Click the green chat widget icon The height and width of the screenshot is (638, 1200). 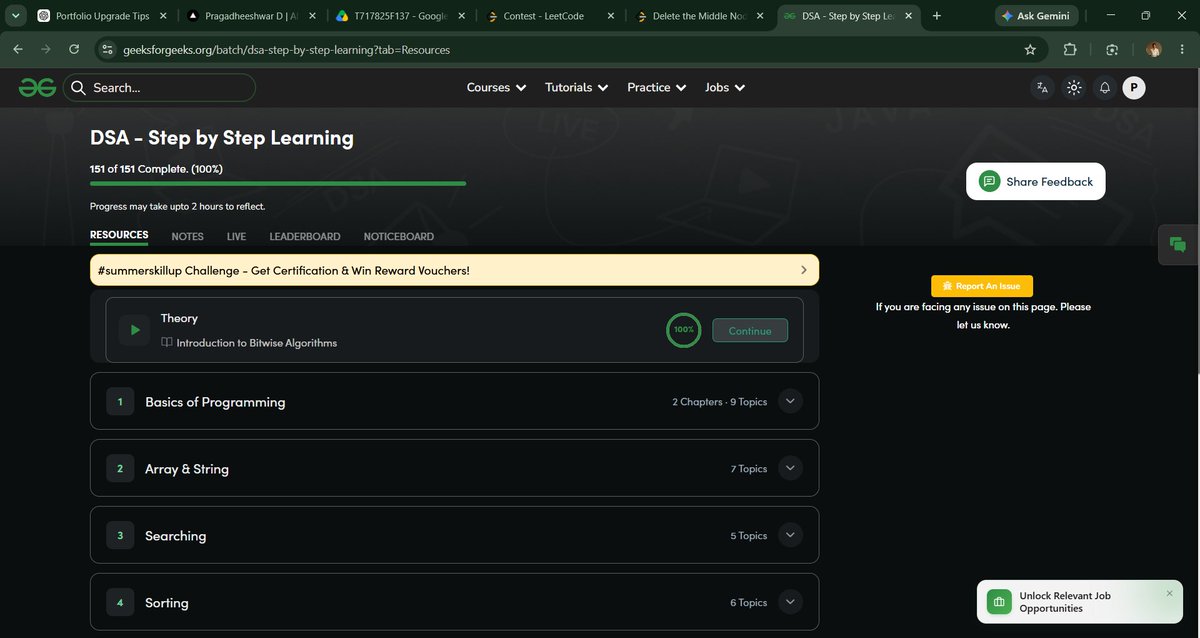click(x=1178, y=245)
